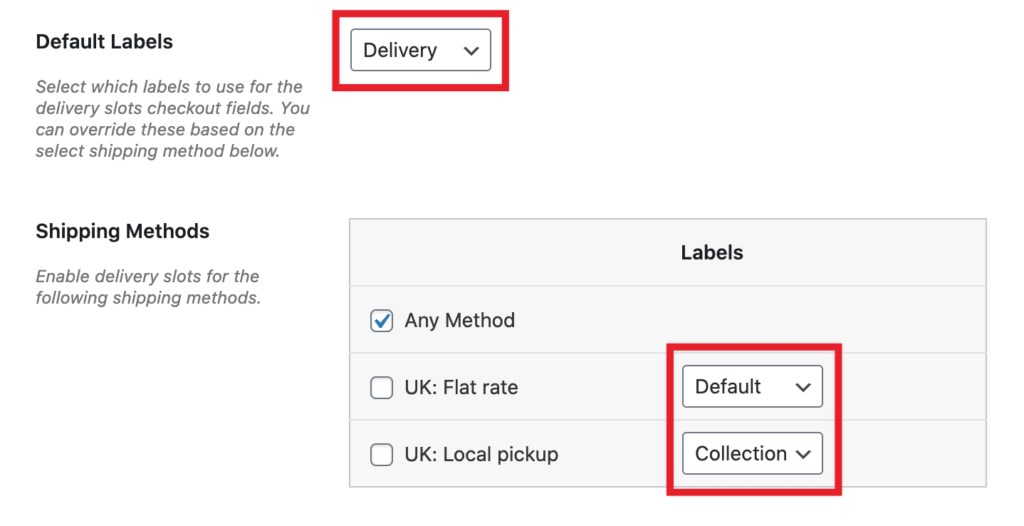Click the chevron arrow in the 'Collection' dropdown

803,455
